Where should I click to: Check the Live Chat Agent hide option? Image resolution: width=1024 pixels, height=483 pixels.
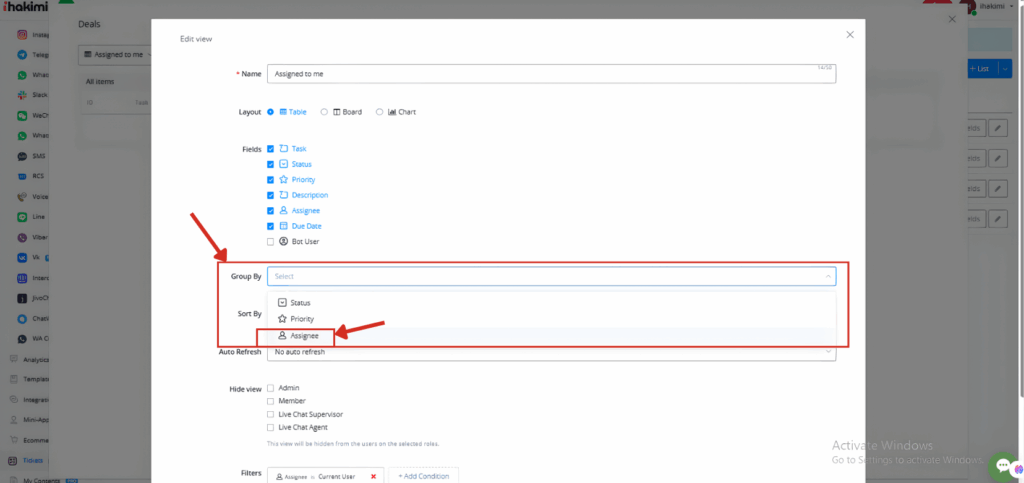[x=271, y=427]
